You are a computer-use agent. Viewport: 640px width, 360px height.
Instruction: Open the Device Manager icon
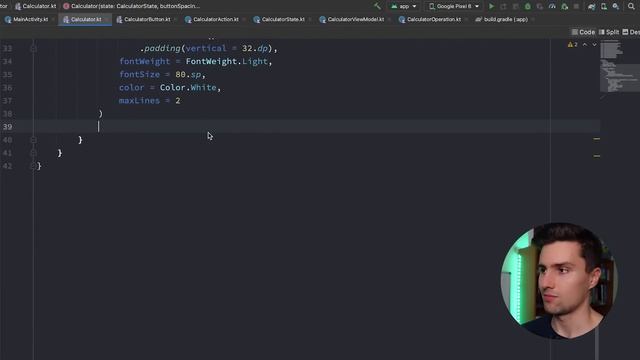(604, 6)
